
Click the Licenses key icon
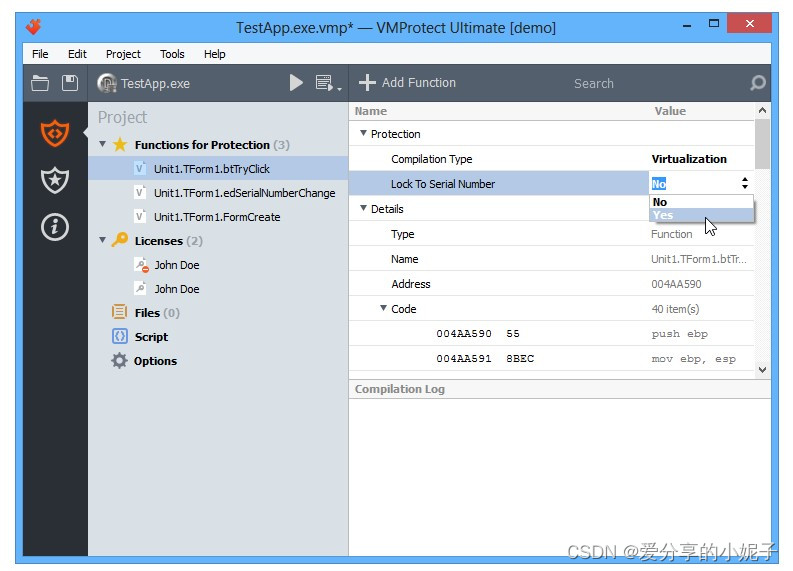pyautogui.click(x=120, y=240)
